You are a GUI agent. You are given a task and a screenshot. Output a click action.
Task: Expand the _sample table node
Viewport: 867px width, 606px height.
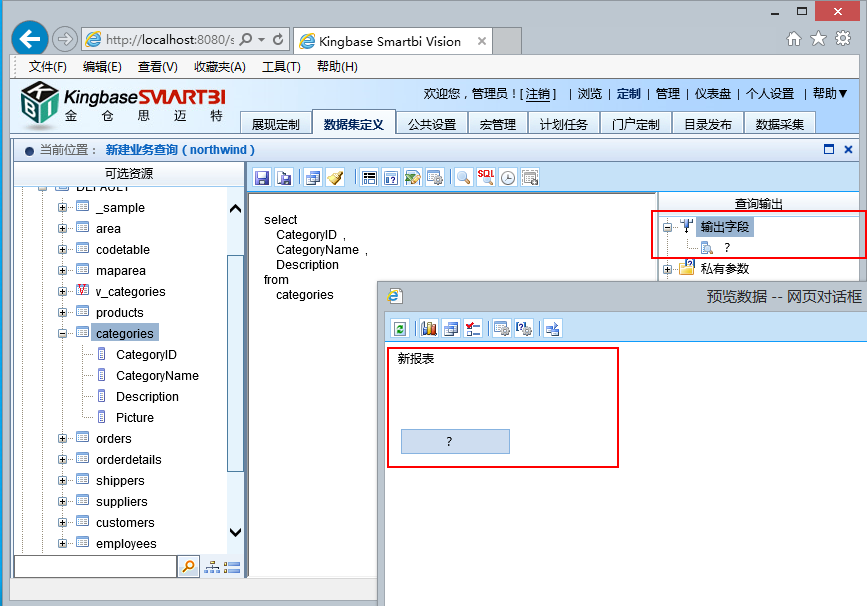62,207
